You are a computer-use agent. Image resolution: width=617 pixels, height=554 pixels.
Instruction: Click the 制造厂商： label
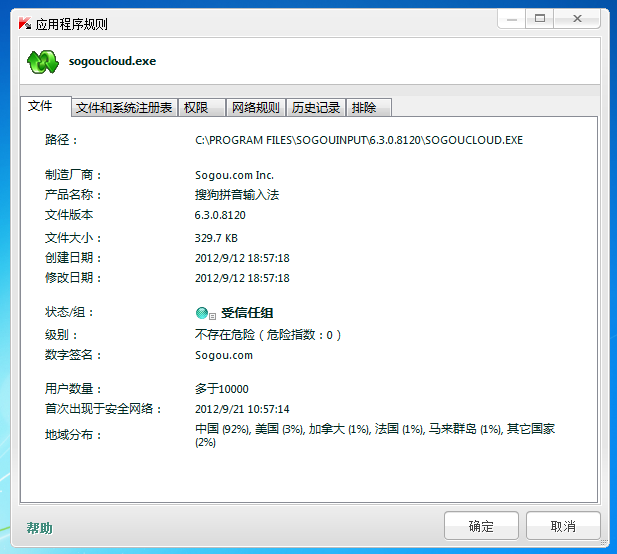(x=73, y=175)
